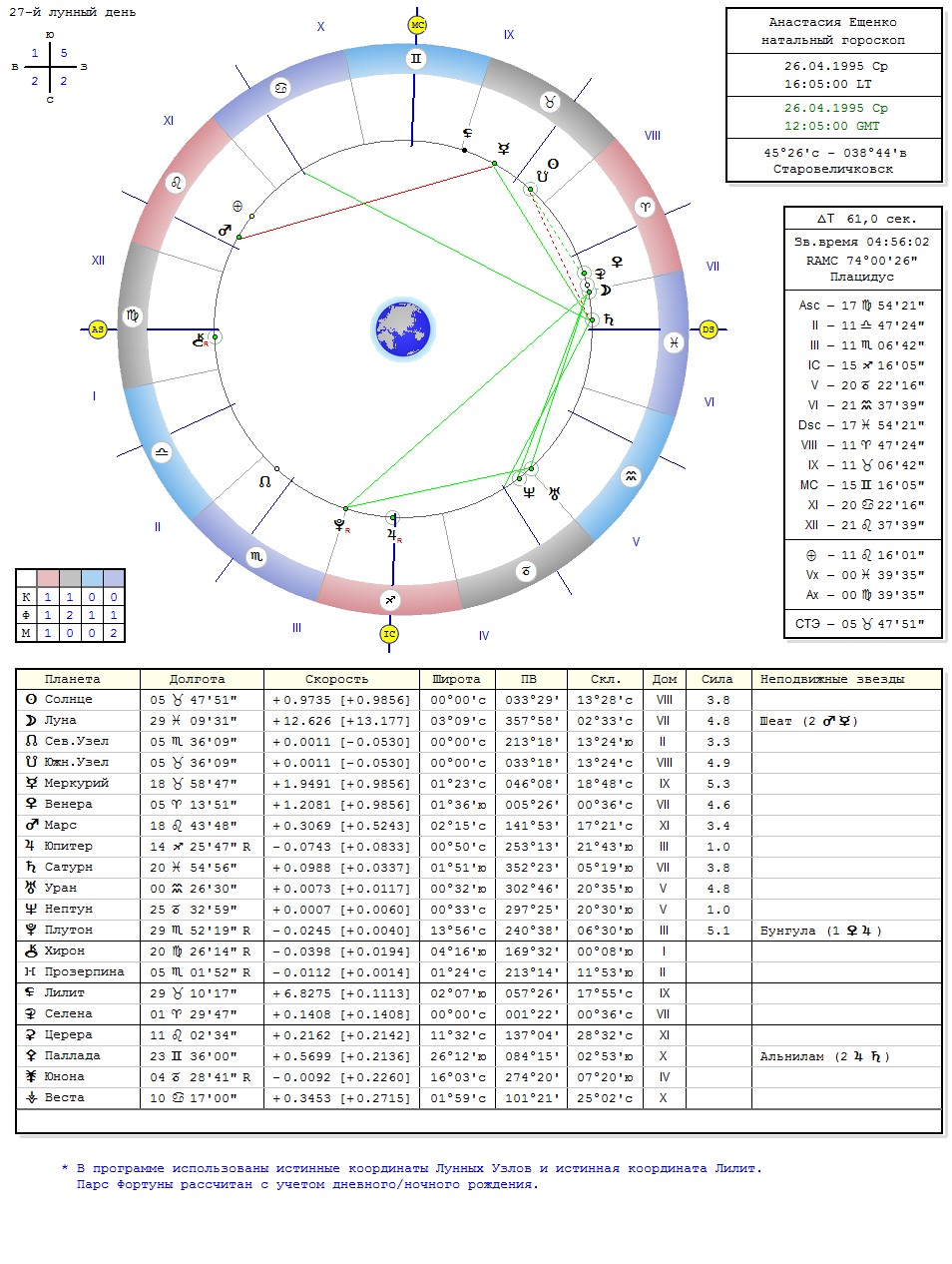The image size is (952, 1264).
Task: Click the local time 16:05:00 LT
Action: [x=829, y=85]
